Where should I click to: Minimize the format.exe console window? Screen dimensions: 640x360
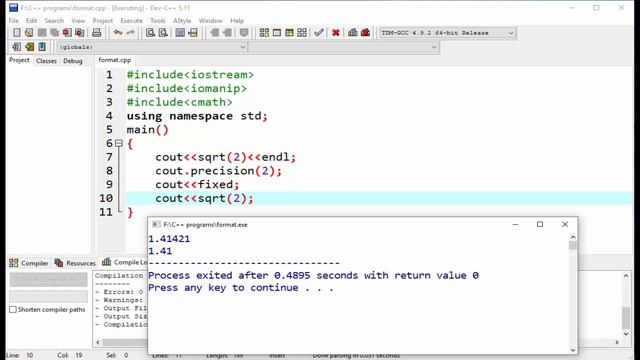click(x=516, y=224)
